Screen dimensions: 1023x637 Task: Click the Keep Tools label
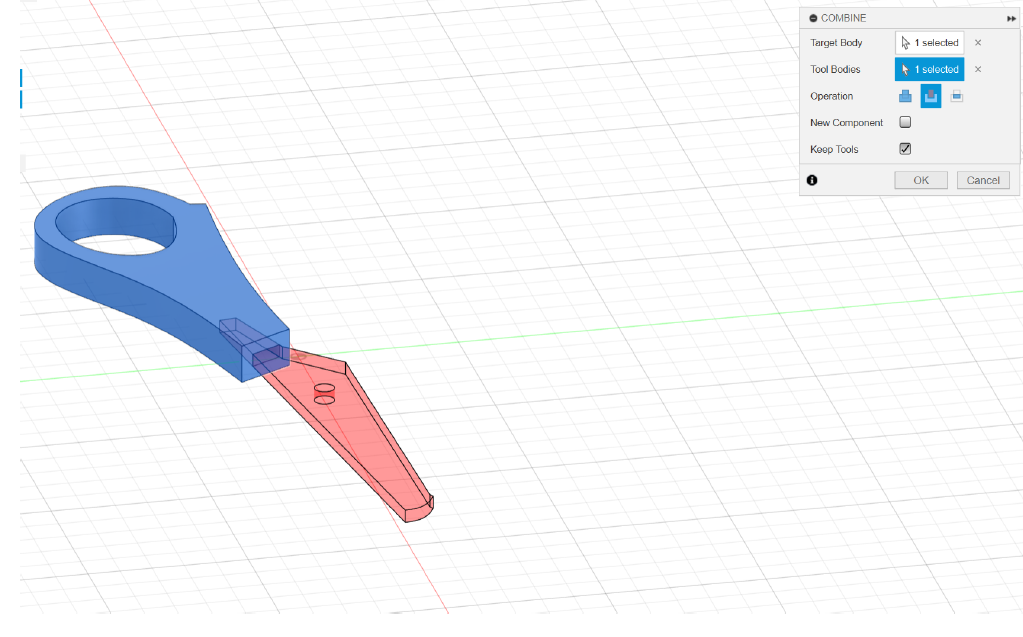834,149
